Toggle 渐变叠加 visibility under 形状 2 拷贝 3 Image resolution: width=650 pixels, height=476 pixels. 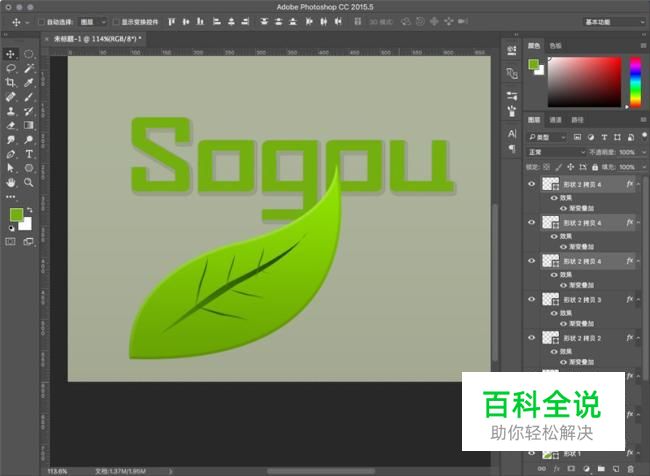click(564, 323)
